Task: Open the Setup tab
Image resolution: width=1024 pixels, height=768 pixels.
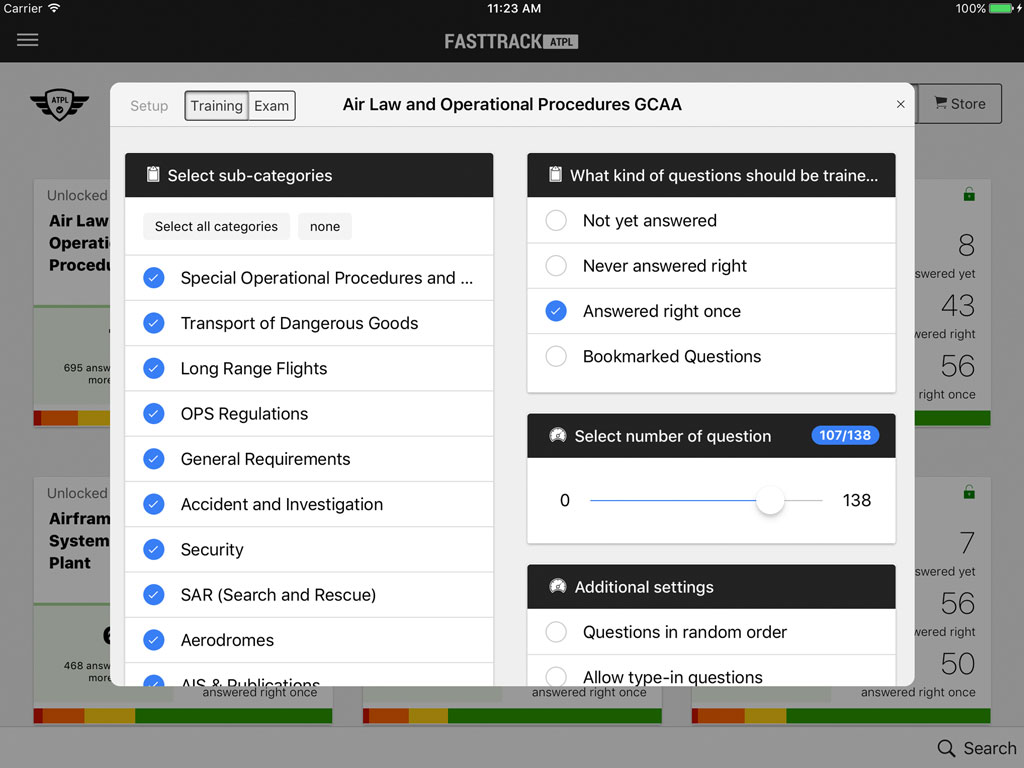Action: [x=148, y=105]
